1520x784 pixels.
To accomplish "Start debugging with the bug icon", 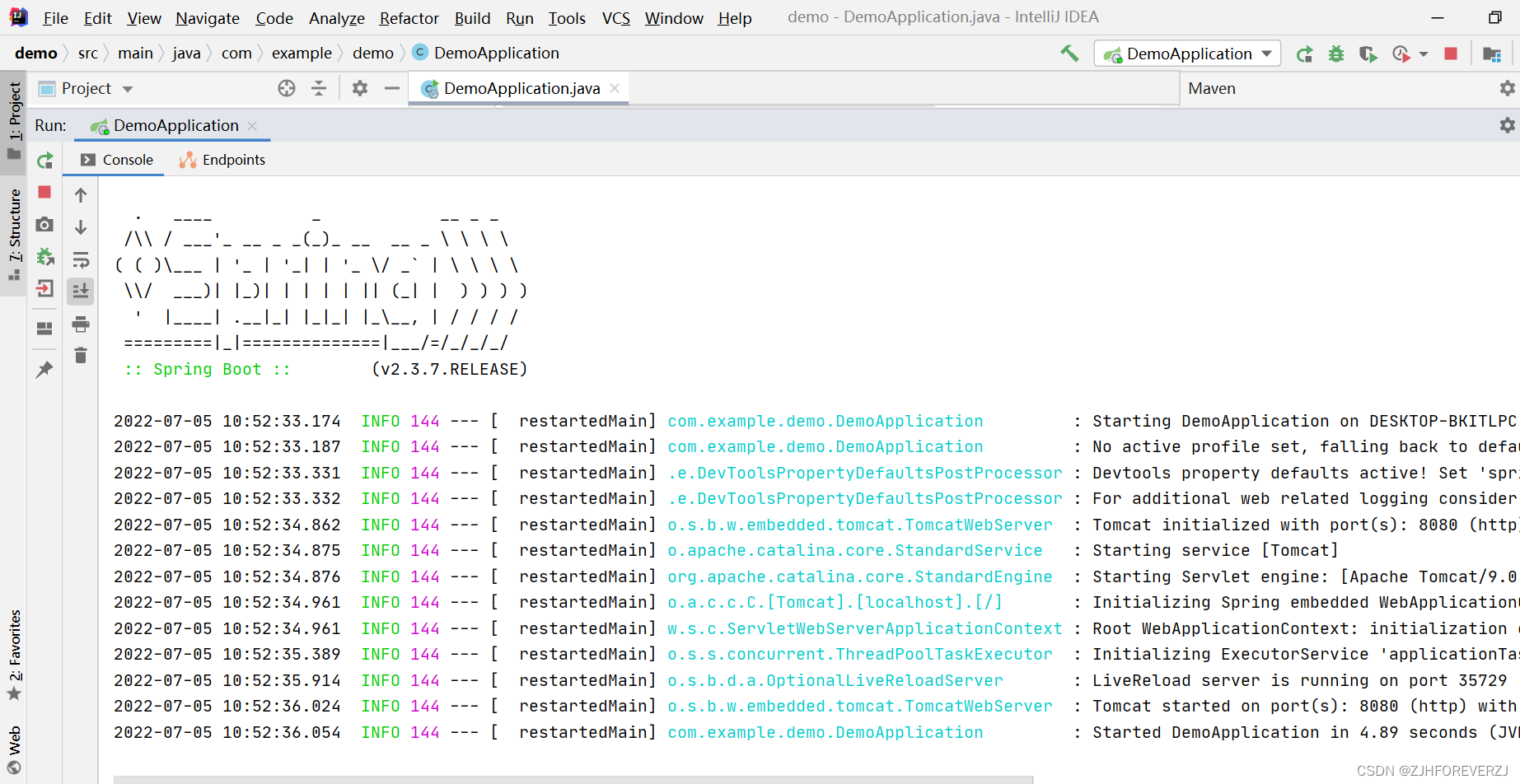I will pyautogui.click(x=1336, y=54).
